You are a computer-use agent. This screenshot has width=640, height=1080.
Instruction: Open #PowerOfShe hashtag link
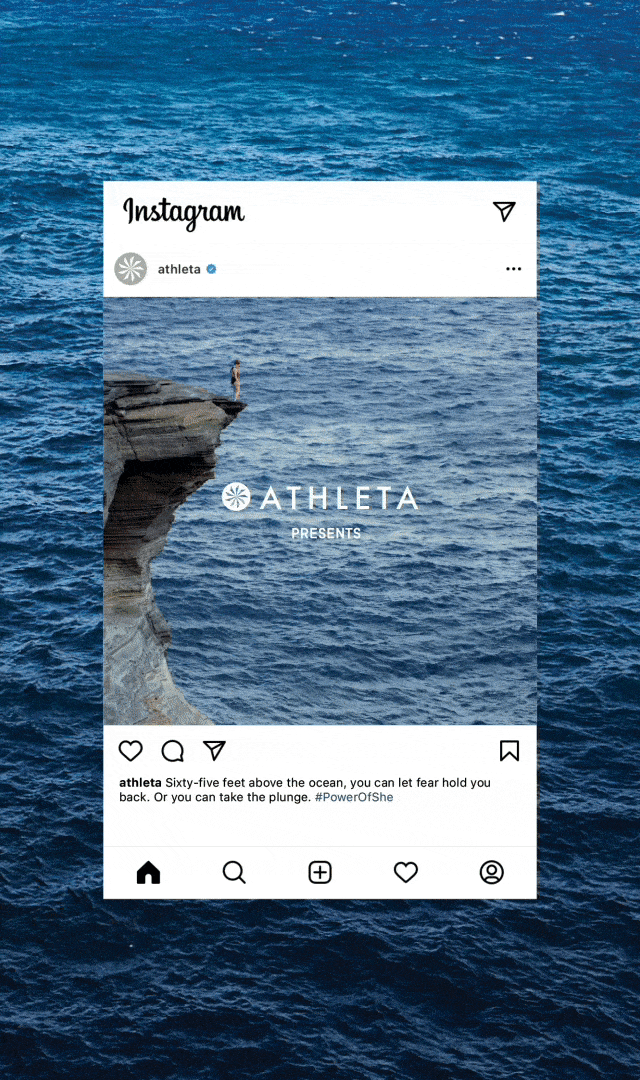[x=354, y=797]
